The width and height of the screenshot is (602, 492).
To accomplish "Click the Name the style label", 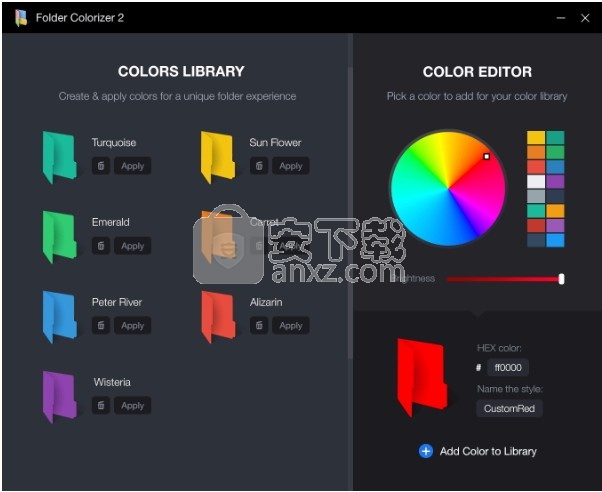I will tap(510, 389).
